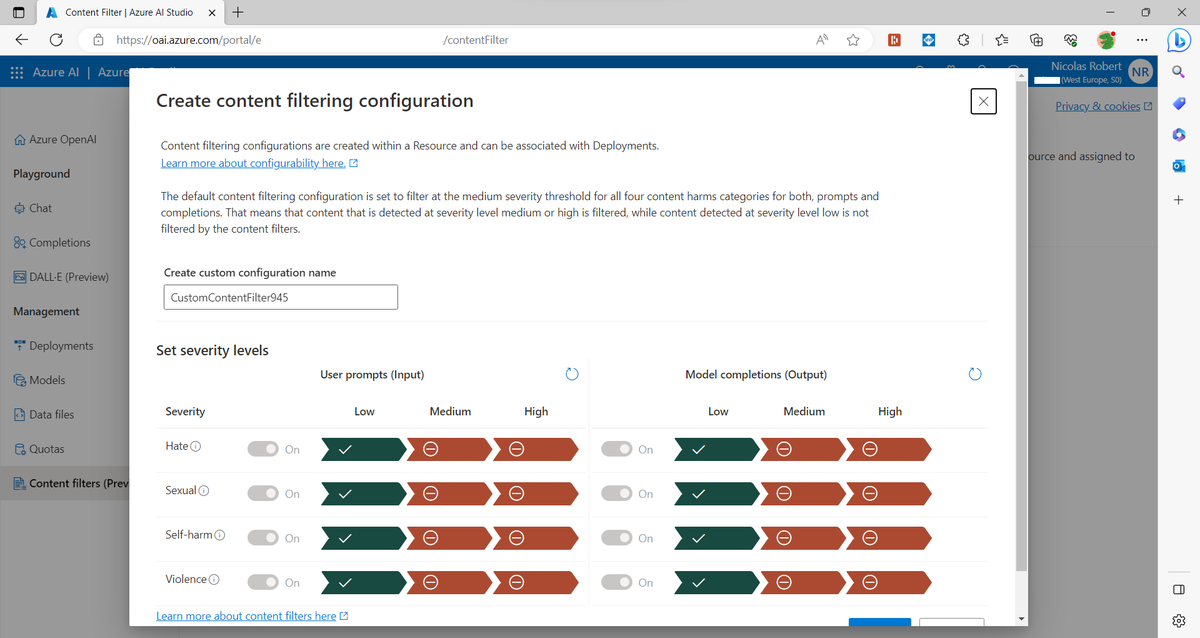Open browser Settings and more menu
The image size is (1200, 638).
(1142, 40)
